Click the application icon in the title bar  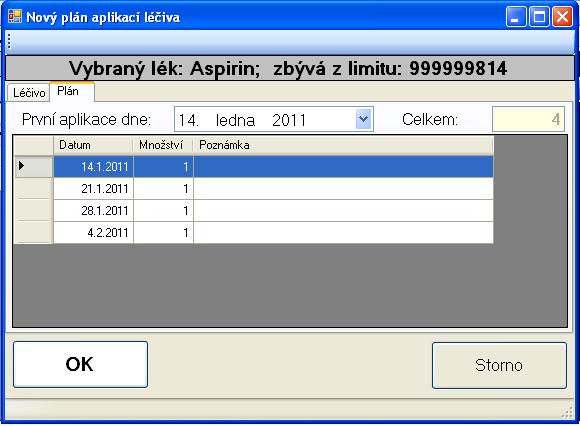[x=15, y=16]
